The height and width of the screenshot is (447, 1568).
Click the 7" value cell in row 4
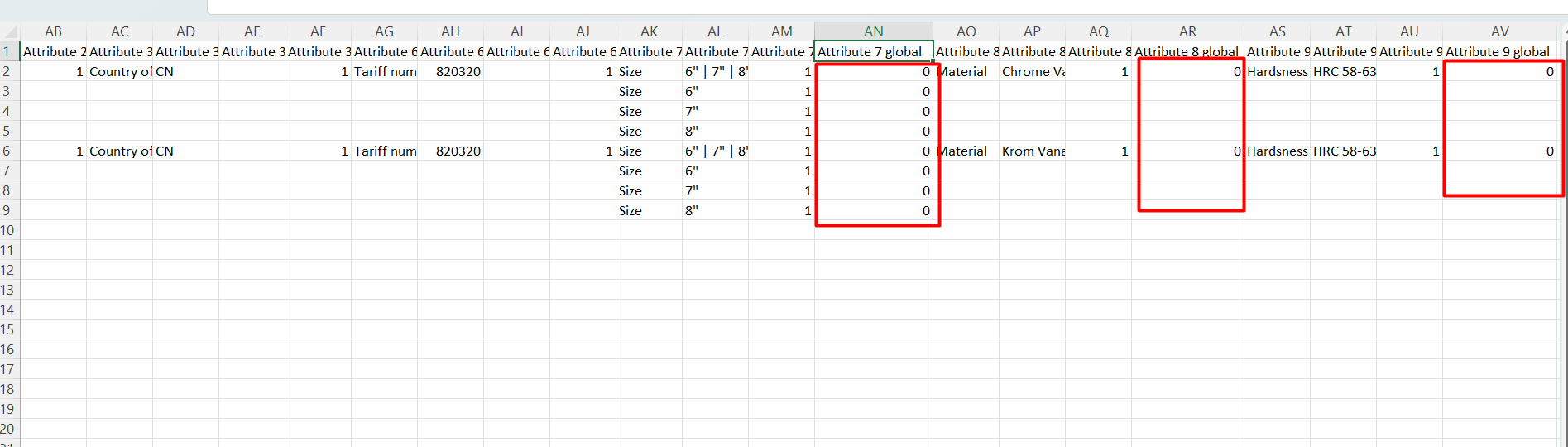click(x=715, y=111)
